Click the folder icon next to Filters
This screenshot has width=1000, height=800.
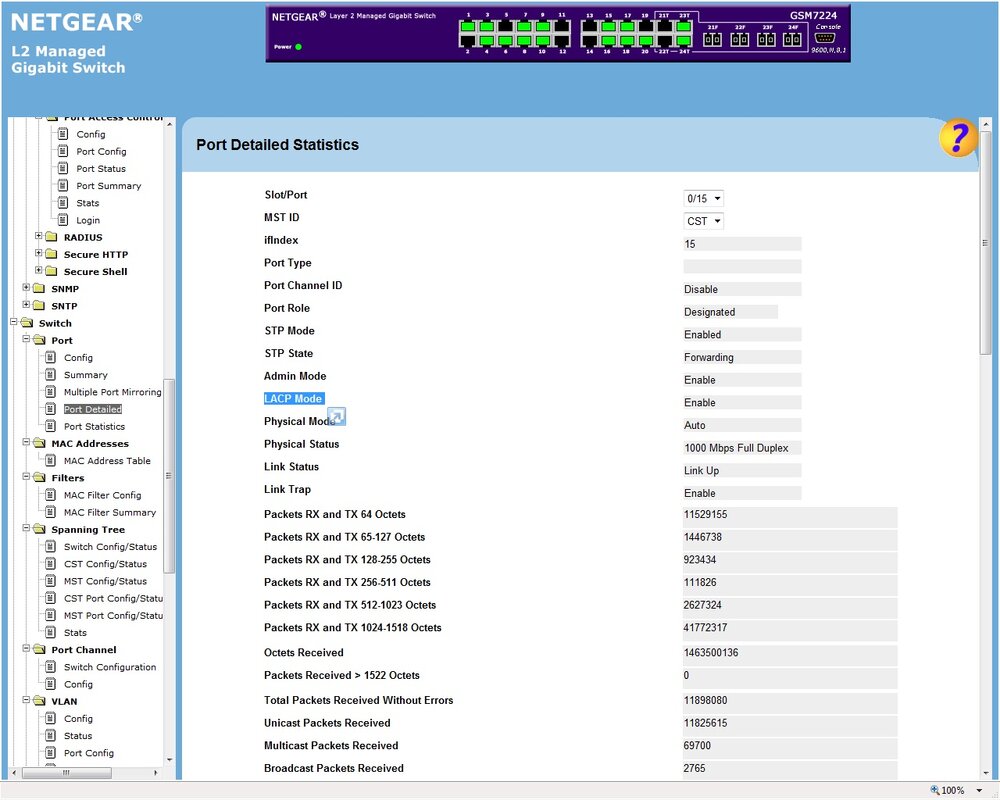(x=39, y=478)
